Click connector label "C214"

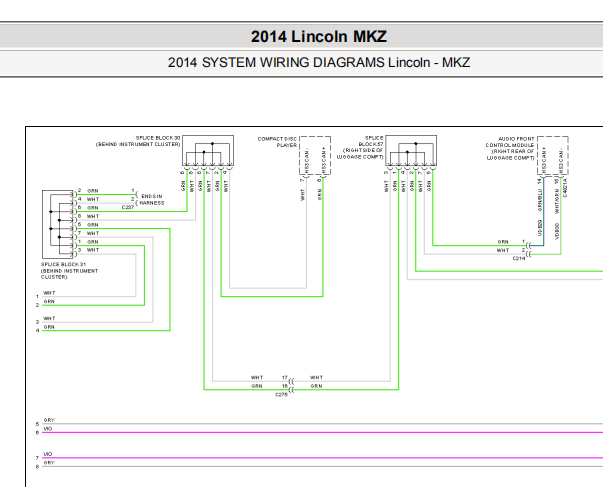(x=519, y=259)
